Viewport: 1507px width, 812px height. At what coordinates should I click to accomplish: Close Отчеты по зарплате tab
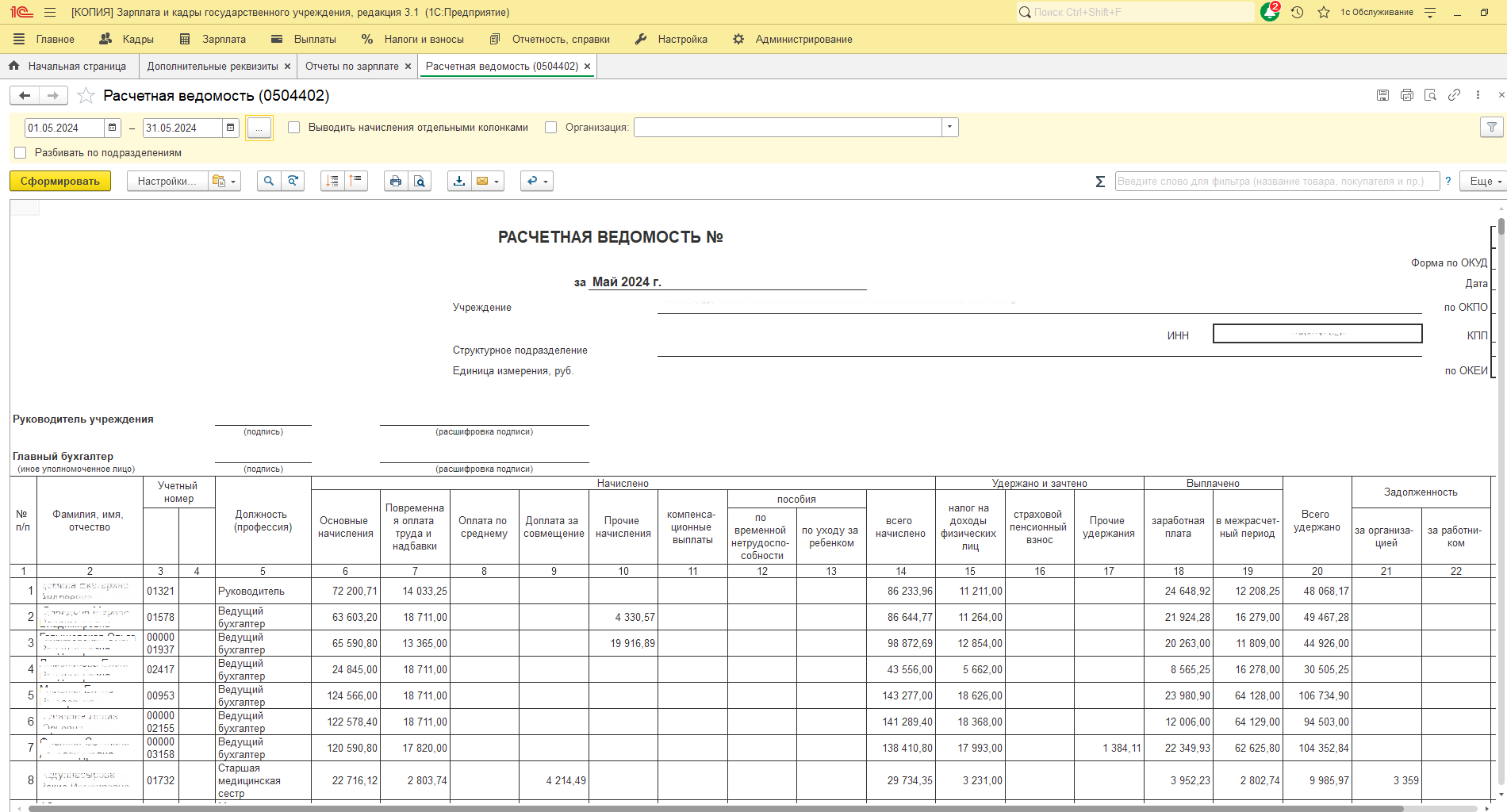(x=408, y=67)
